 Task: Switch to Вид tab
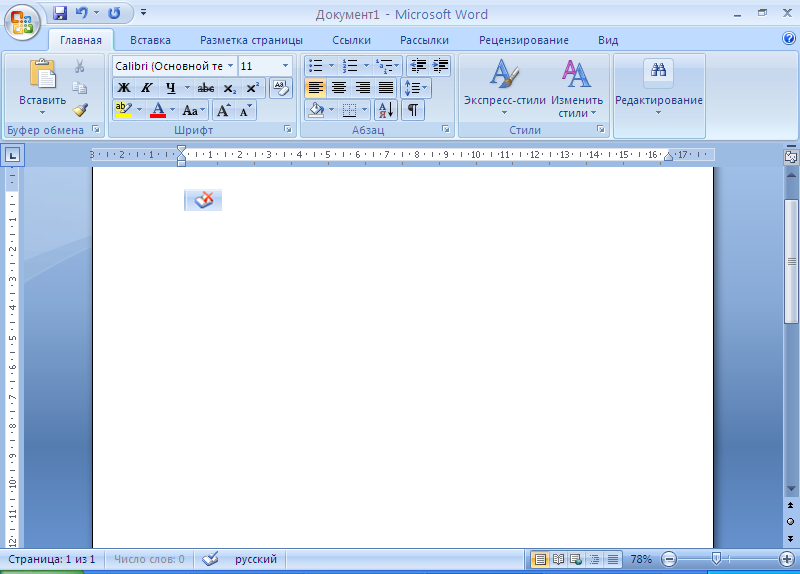608,40
